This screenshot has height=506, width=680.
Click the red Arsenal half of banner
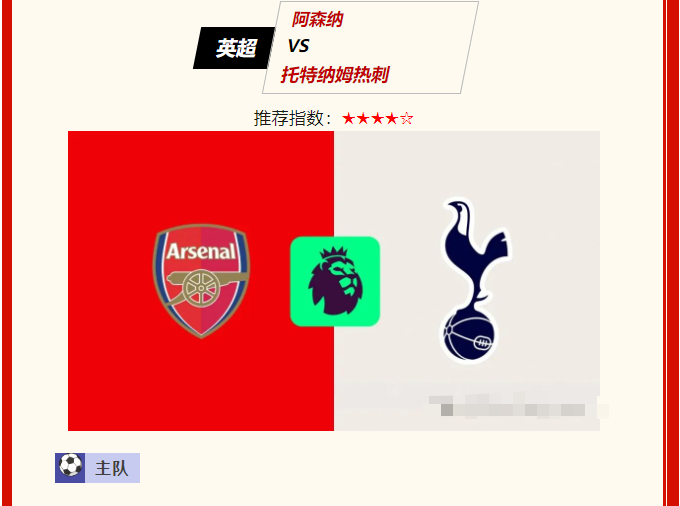pos(201,281)
